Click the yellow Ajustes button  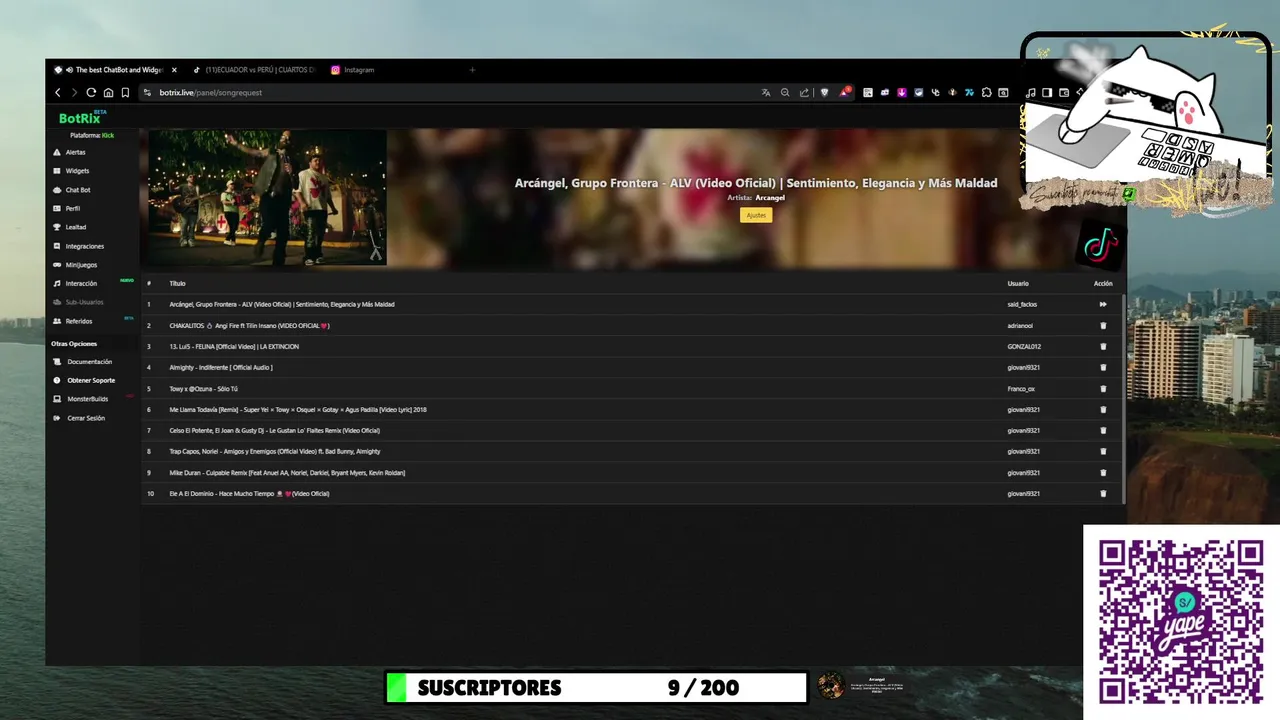click(756, 215)
